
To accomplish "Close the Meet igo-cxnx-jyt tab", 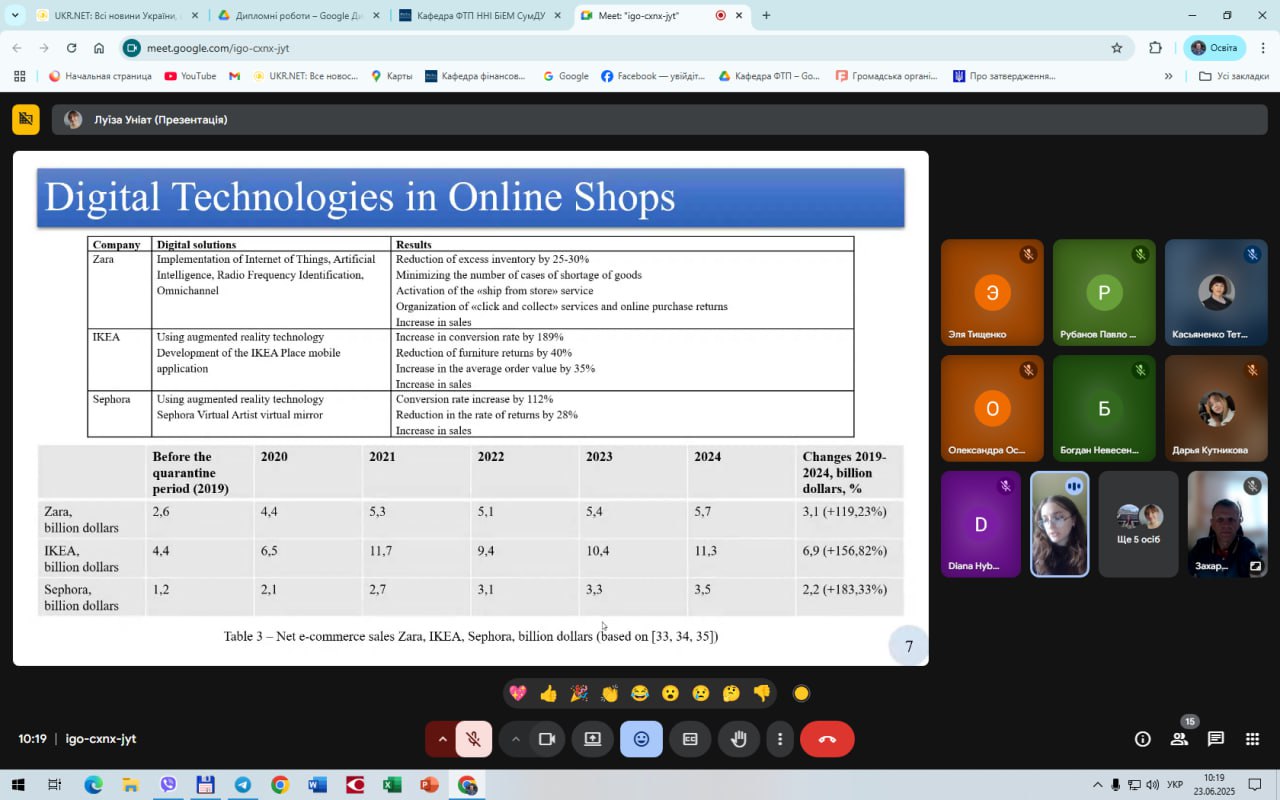I will (739, 16).
